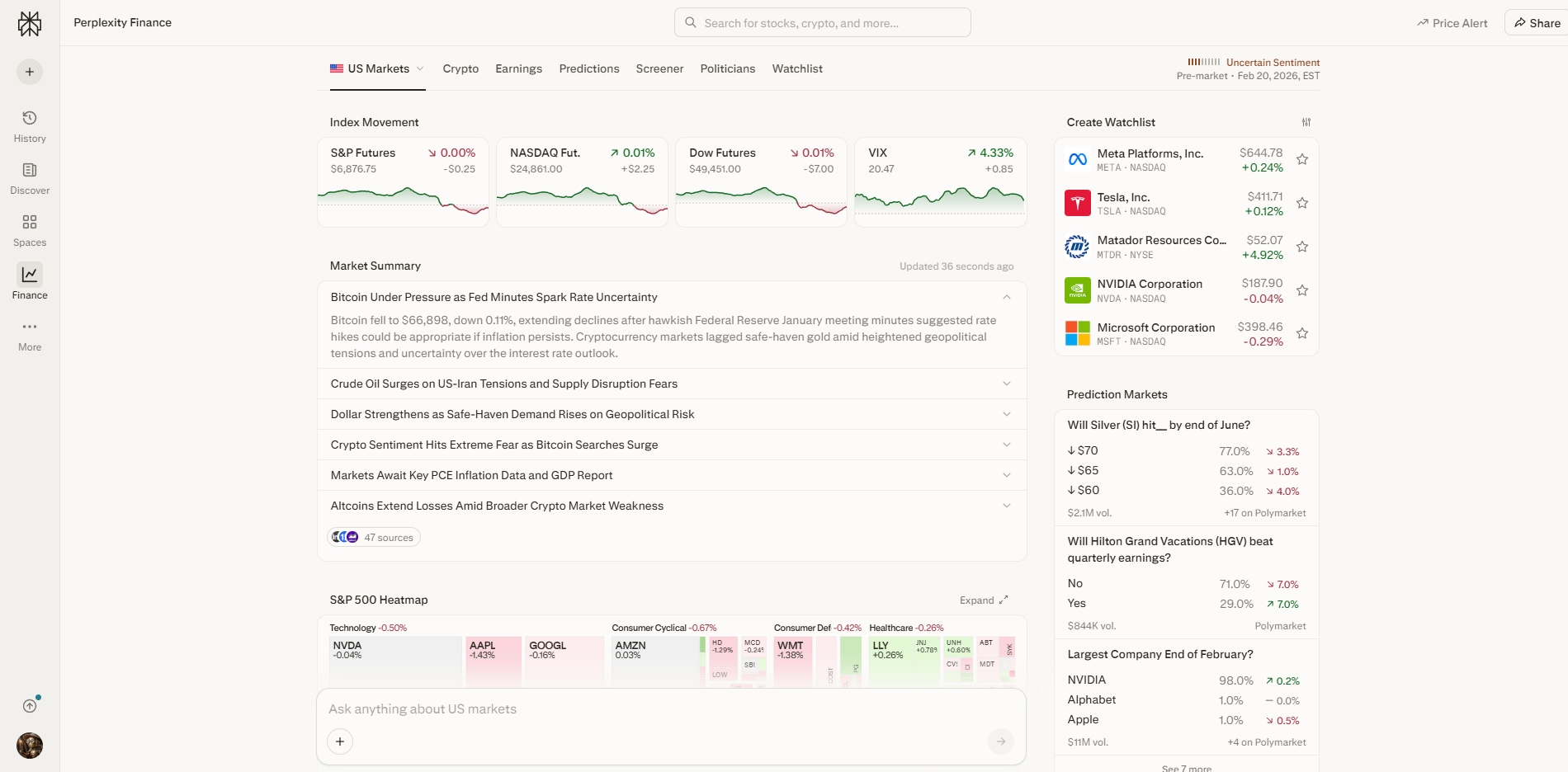Click the attachment plus icon in ask box
The image size is (1568, 772).
coord(340,741)
